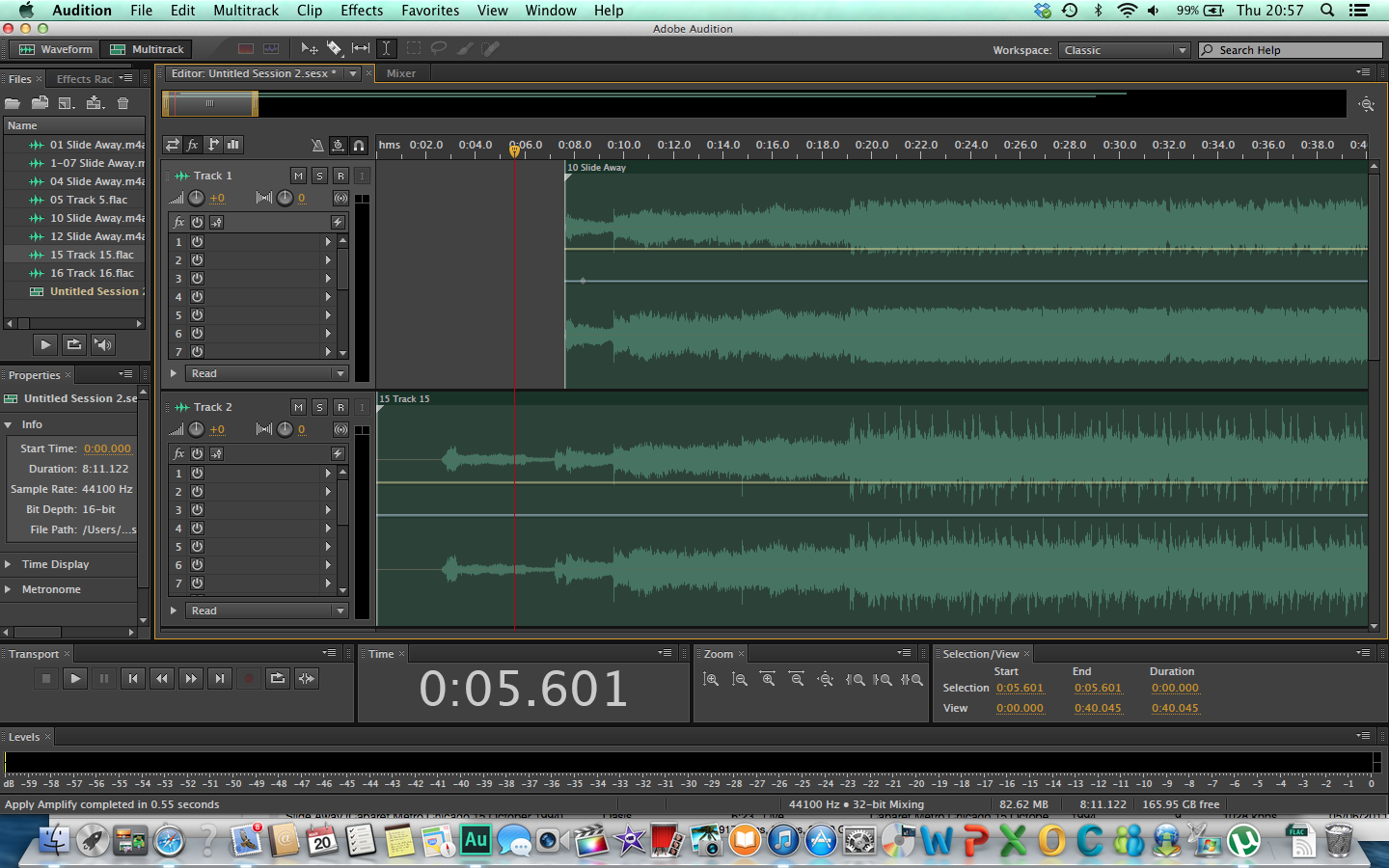
Task: Click the Stop button in Transport
Action: (46, 679)
